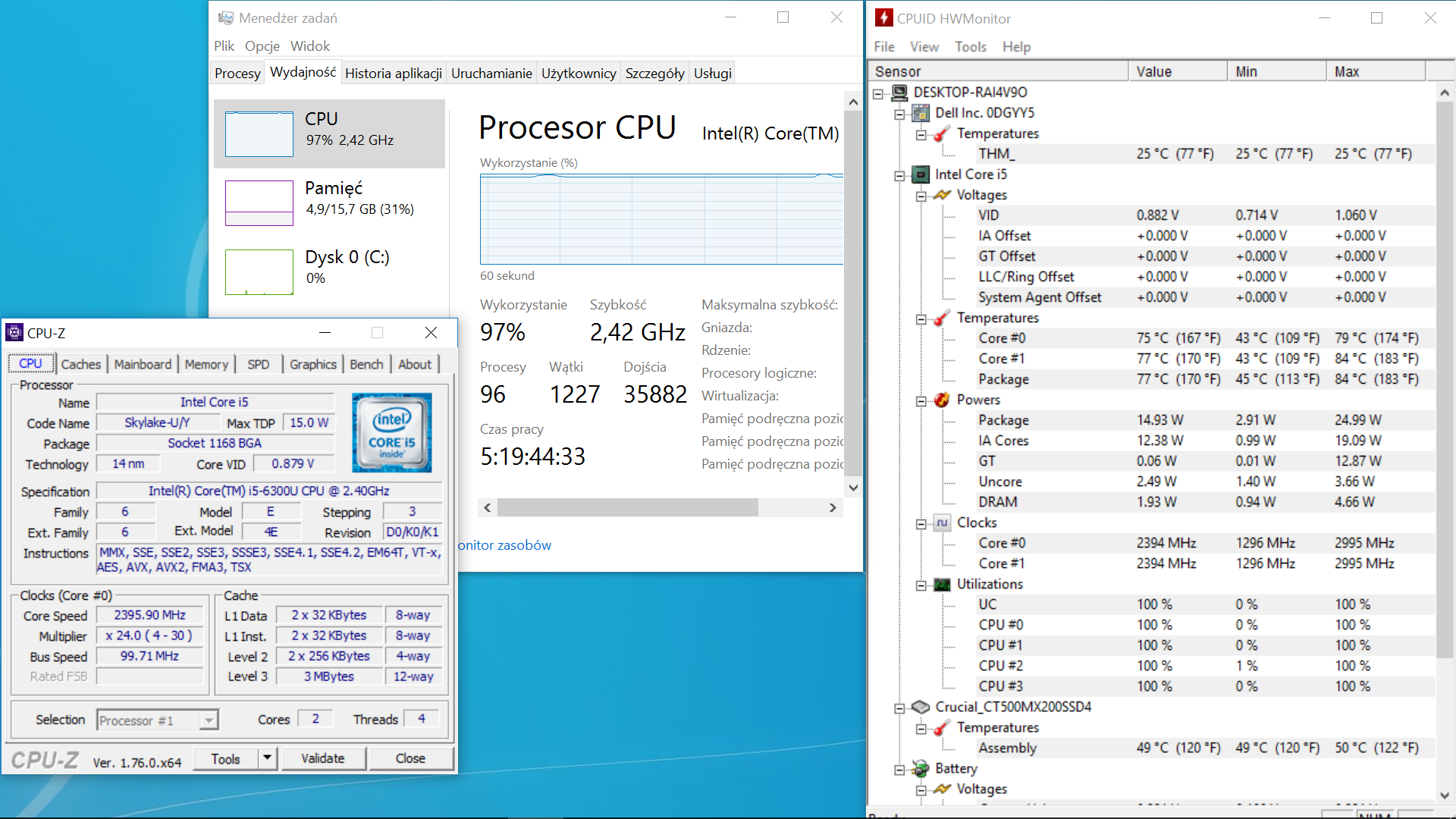Click the Battery icon in HWMonitor
Viewport: 1456px width, 819px height.
[x=921, y=768]
